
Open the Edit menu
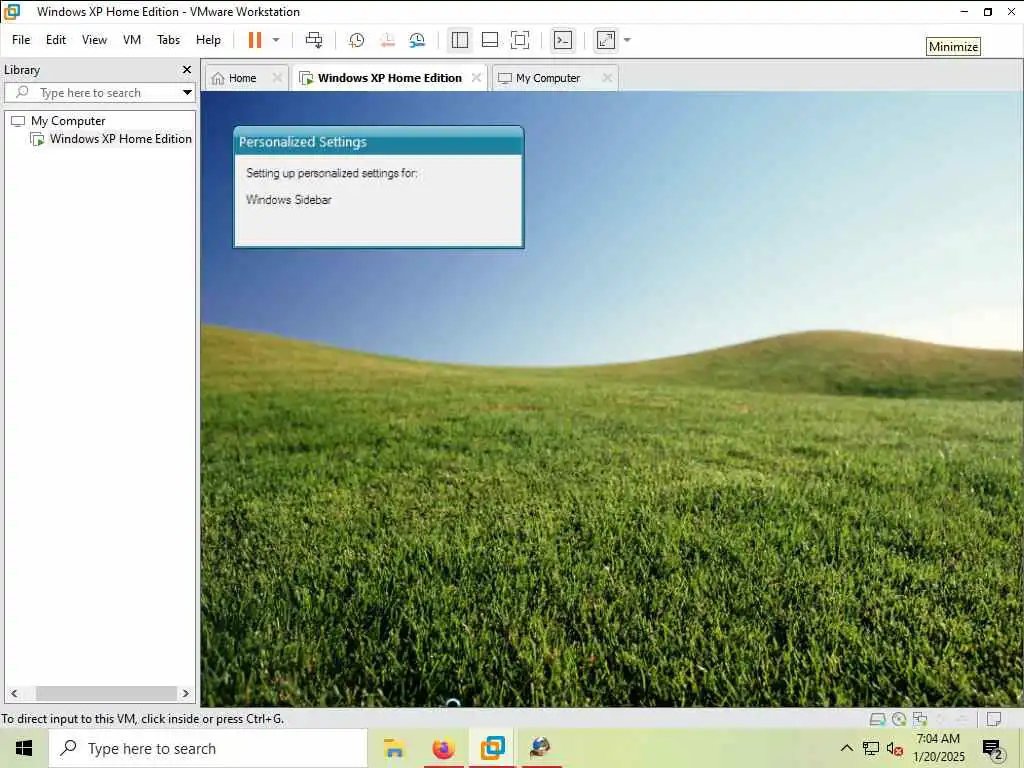56,40
